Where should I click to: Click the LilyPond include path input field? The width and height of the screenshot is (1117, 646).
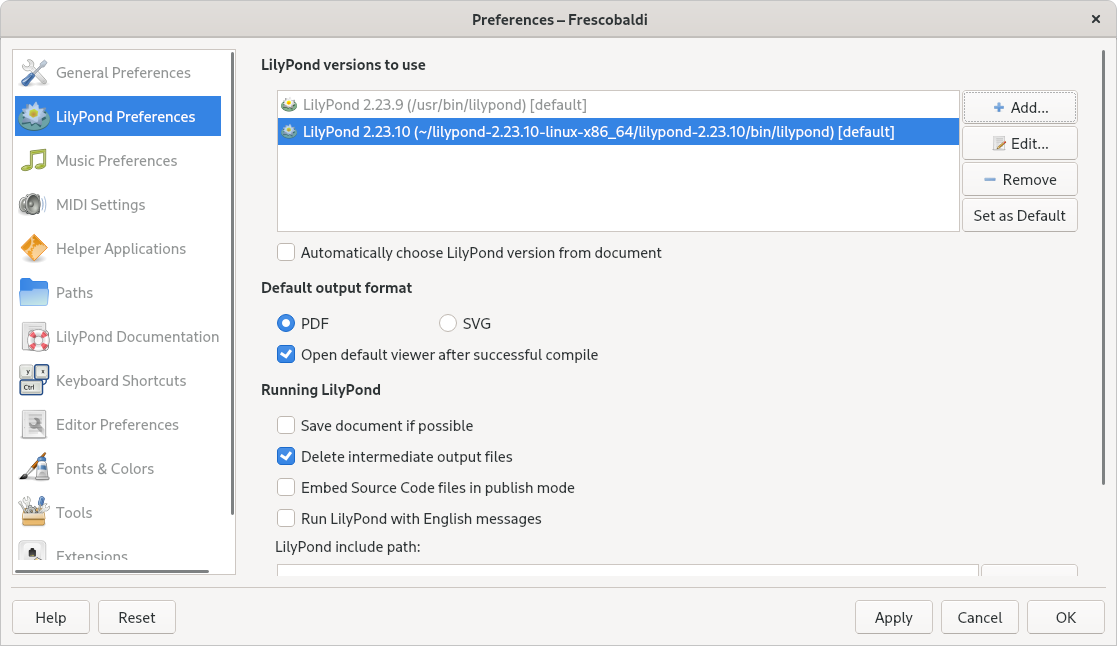(627, 571)
